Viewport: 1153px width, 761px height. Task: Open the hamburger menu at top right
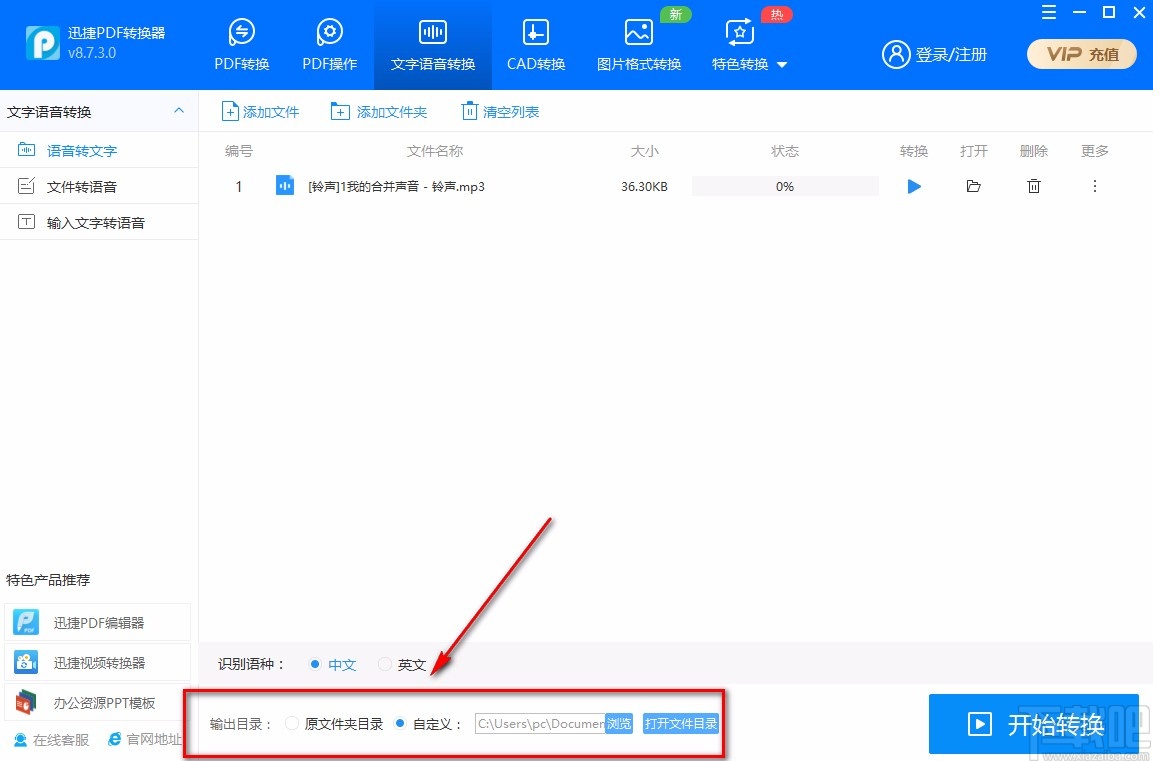tap(1048, 13)
